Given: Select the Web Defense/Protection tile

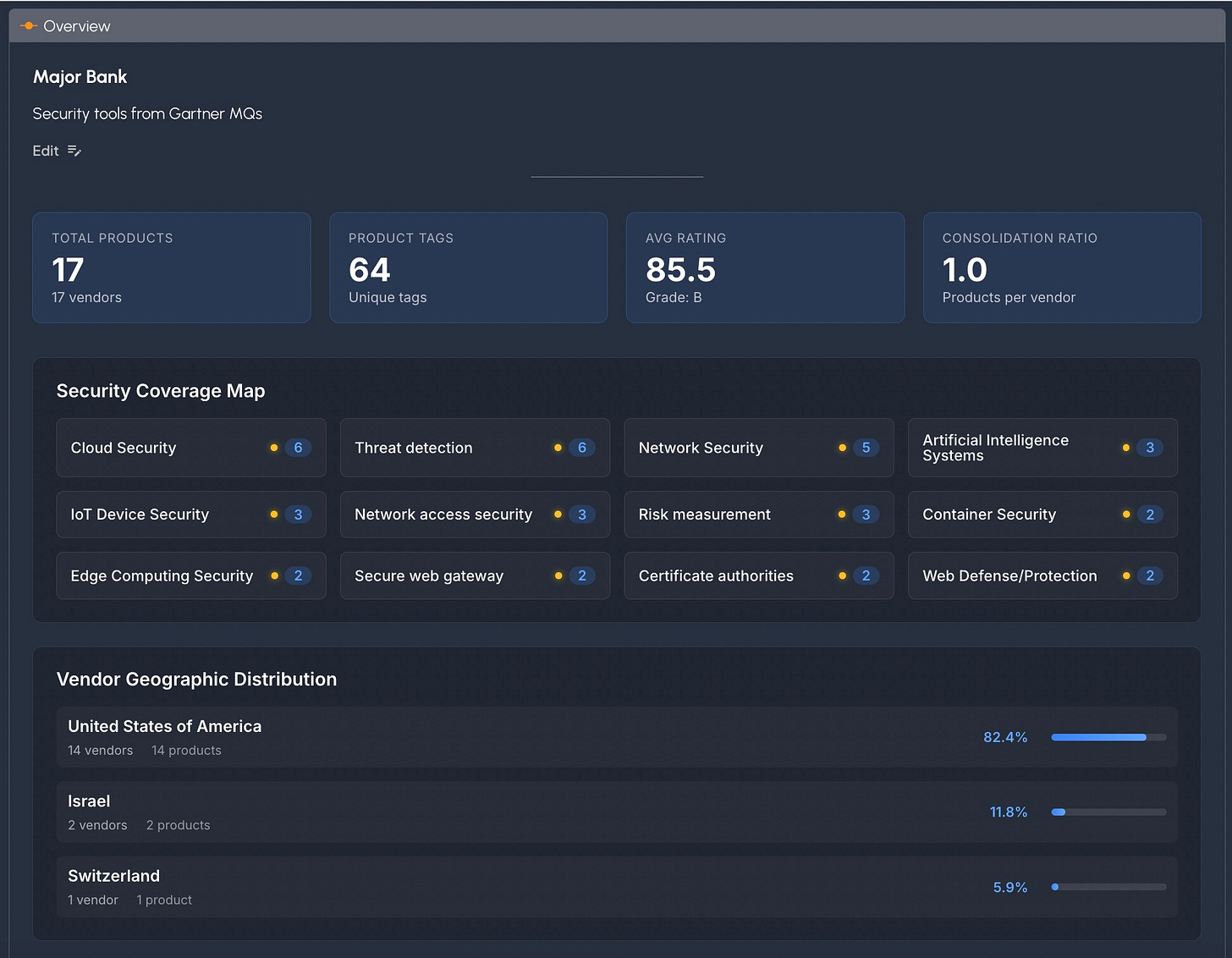Looking at the screenshot, I should point(1042,575).
